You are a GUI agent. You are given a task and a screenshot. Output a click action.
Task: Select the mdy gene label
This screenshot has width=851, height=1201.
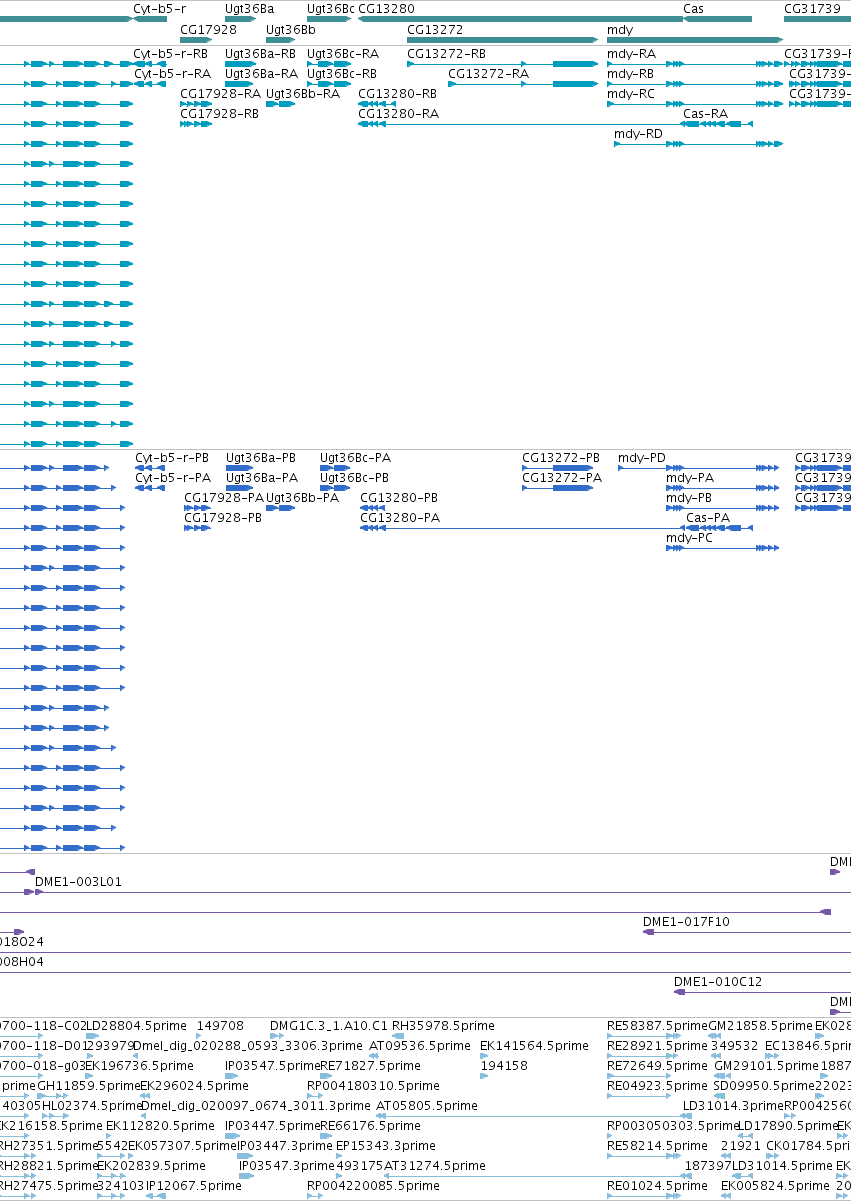620,29
